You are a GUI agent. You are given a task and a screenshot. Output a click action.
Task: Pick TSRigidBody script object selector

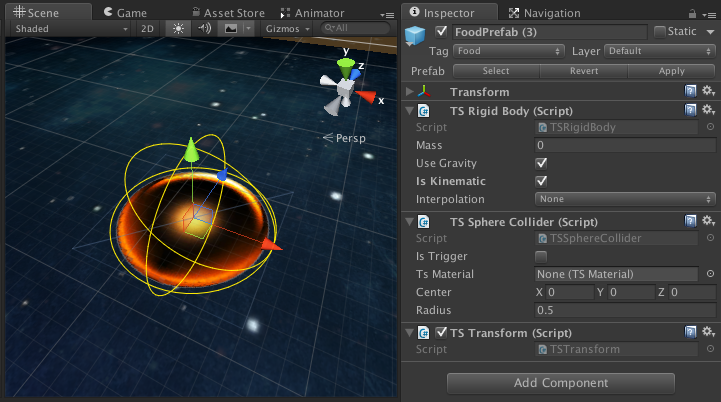click(710, 127)
